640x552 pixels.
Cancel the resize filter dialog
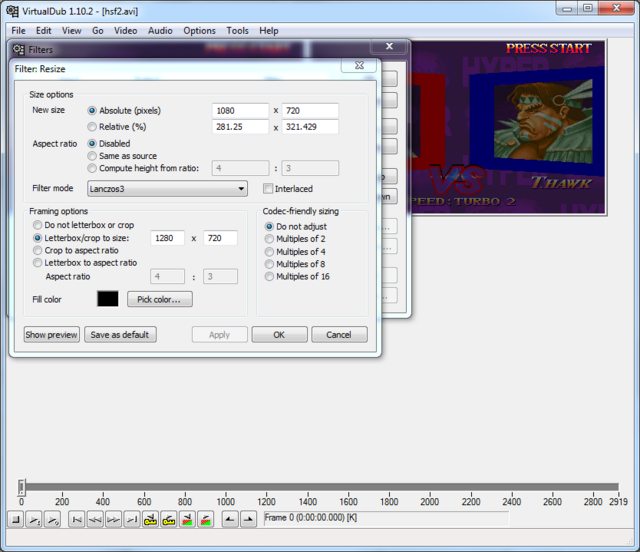[x=339, y=335]
